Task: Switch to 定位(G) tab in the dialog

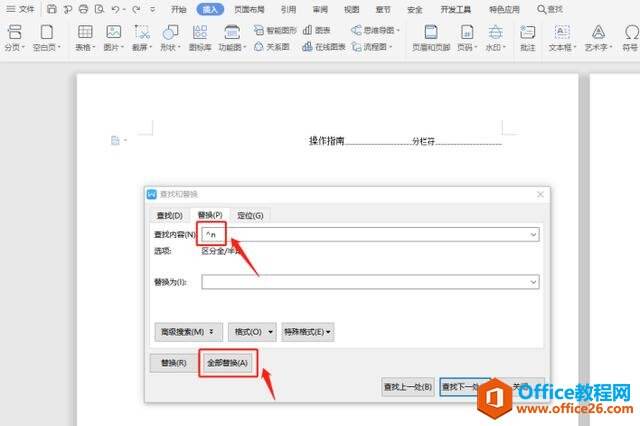Action: point(250,215)
